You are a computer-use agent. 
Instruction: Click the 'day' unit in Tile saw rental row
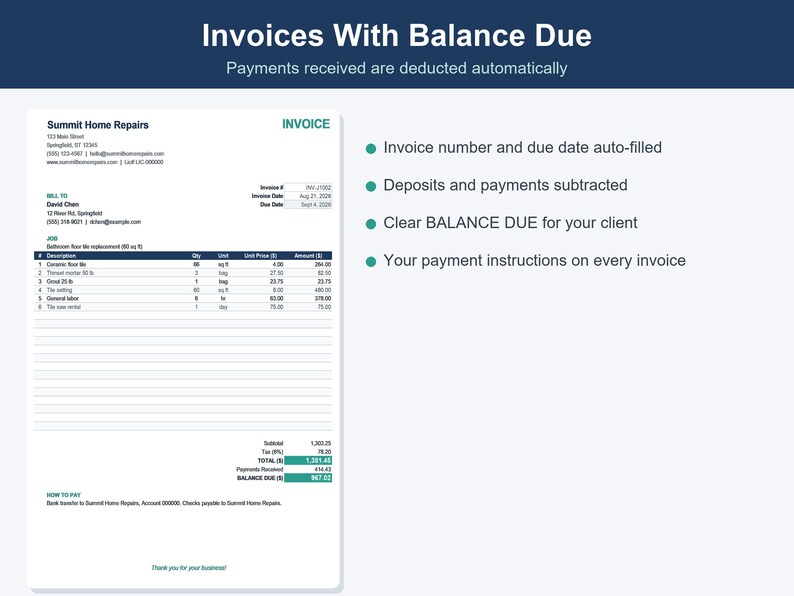tap(223, 307)
